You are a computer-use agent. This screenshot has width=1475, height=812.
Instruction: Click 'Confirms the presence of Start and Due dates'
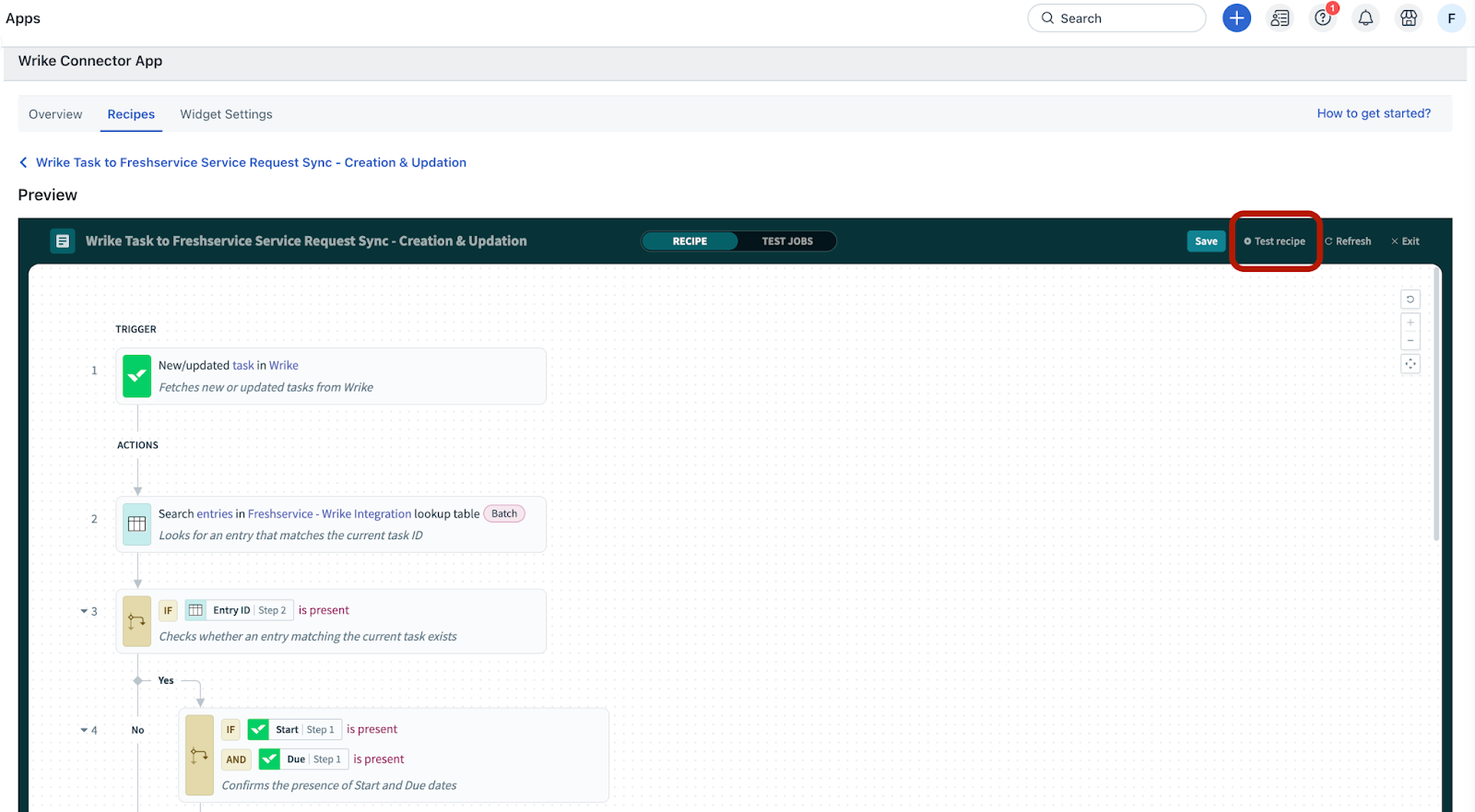(x=339, y=785)
